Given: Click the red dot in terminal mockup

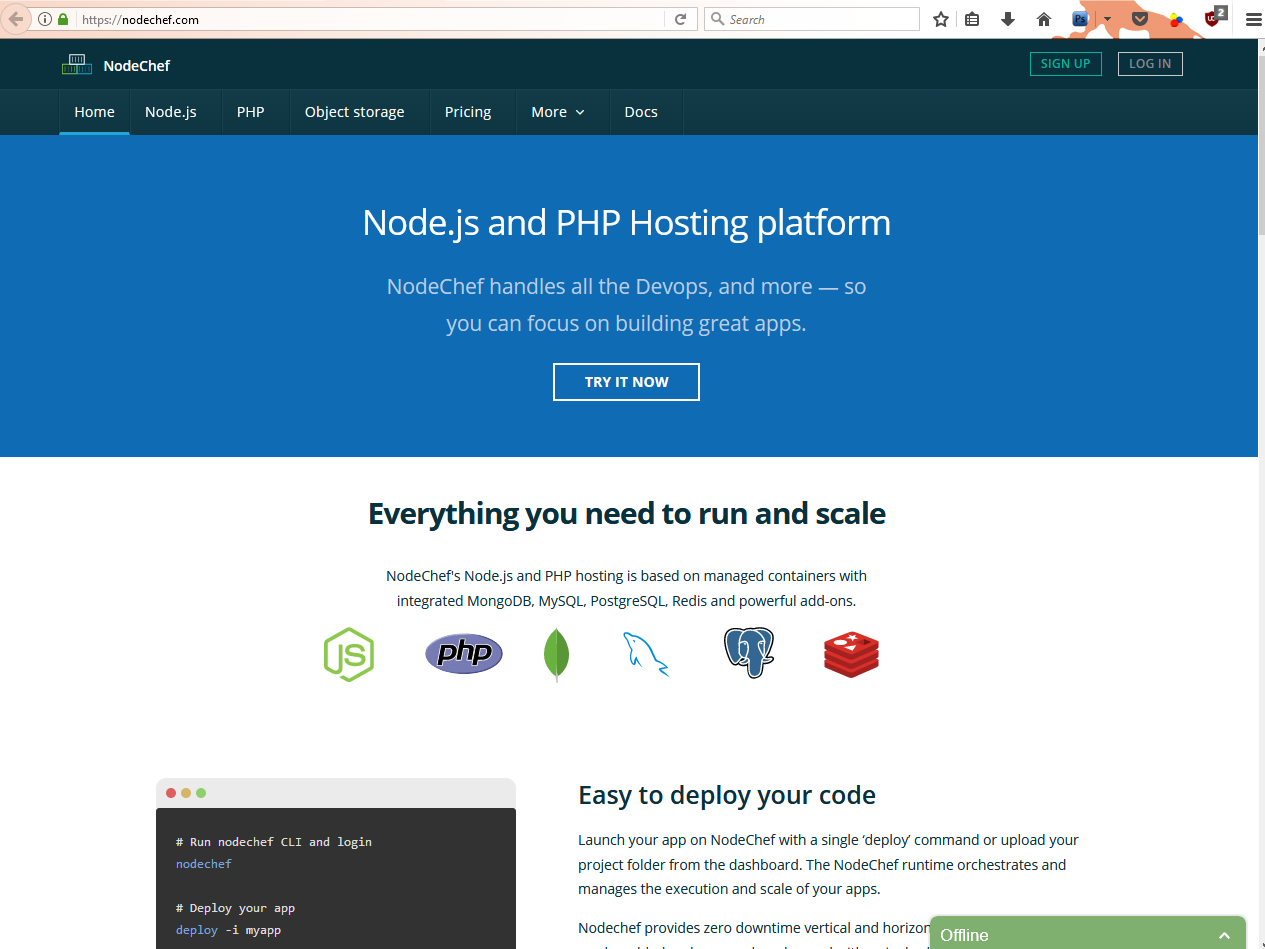Looking at the screenshot, I should (x=171, y=793).
